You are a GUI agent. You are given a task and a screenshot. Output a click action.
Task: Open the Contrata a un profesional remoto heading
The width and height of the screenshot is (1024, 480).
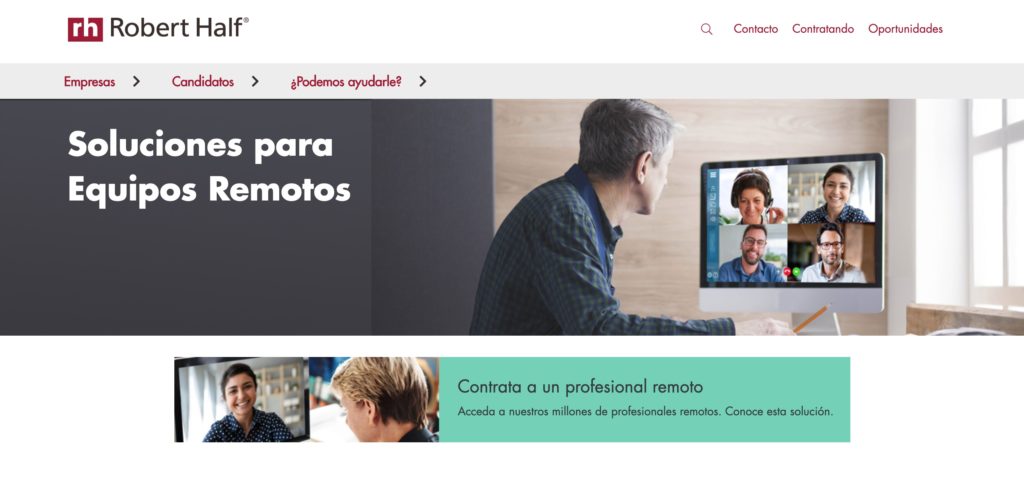pyautogui.click(x=580, y=387)
